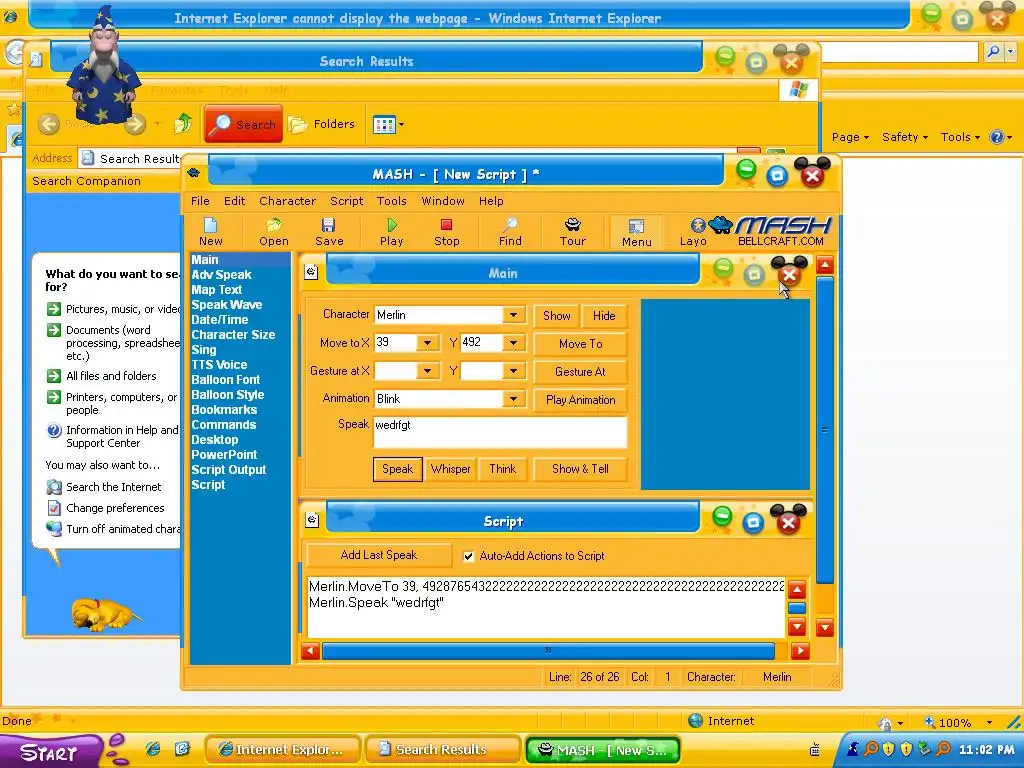Screen dimensions: 1024x768
Task: Open the MASH Edit menu
Action: click(x=234, y=201)
